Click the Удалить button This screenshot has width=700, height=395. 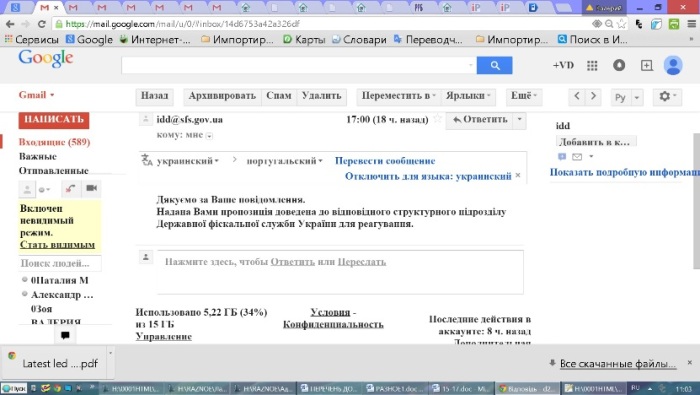tap(321, 96)
